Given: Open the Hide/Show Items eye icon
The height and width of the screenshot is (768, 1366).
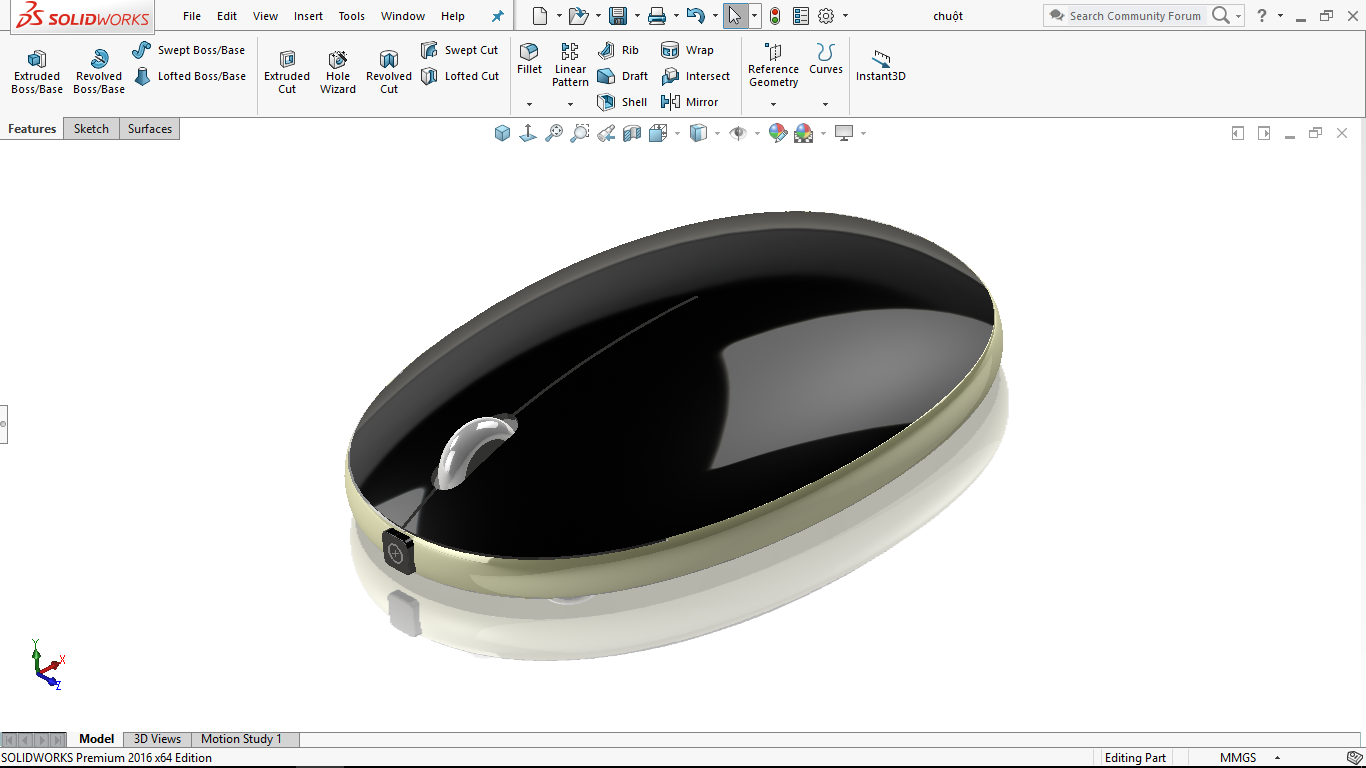Looking at the screenshot, I should pos(738,133).
